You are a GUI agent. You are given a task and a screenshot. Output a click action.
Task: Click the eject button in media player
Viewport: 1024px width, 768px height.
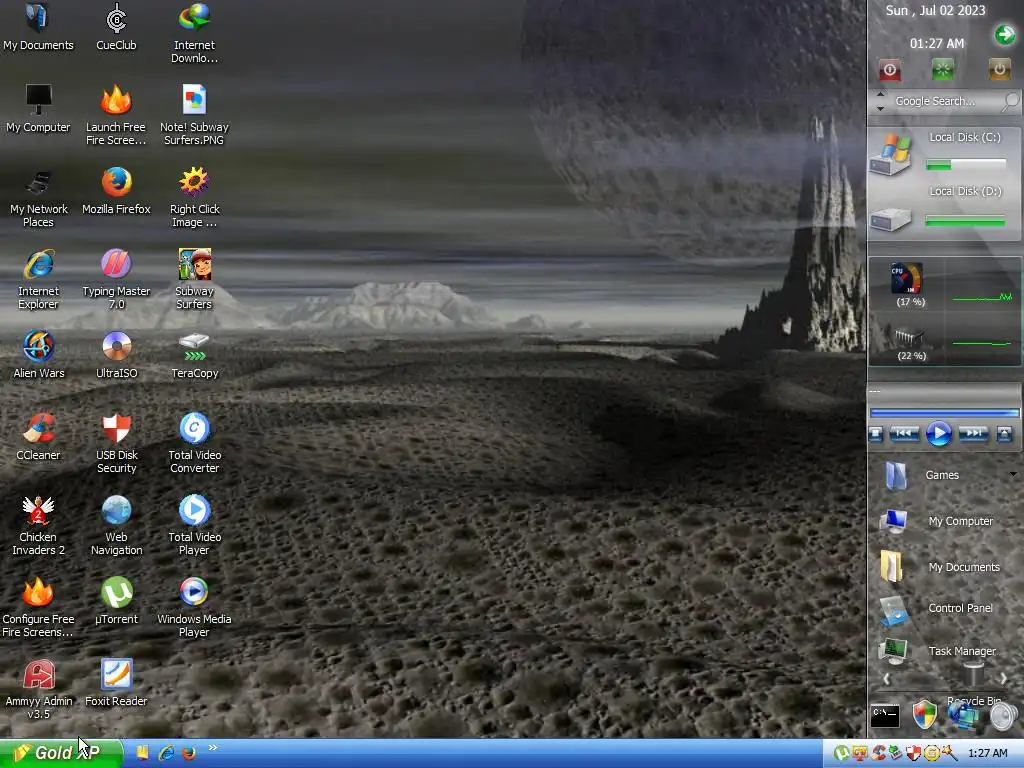[x=1004, y=434]
